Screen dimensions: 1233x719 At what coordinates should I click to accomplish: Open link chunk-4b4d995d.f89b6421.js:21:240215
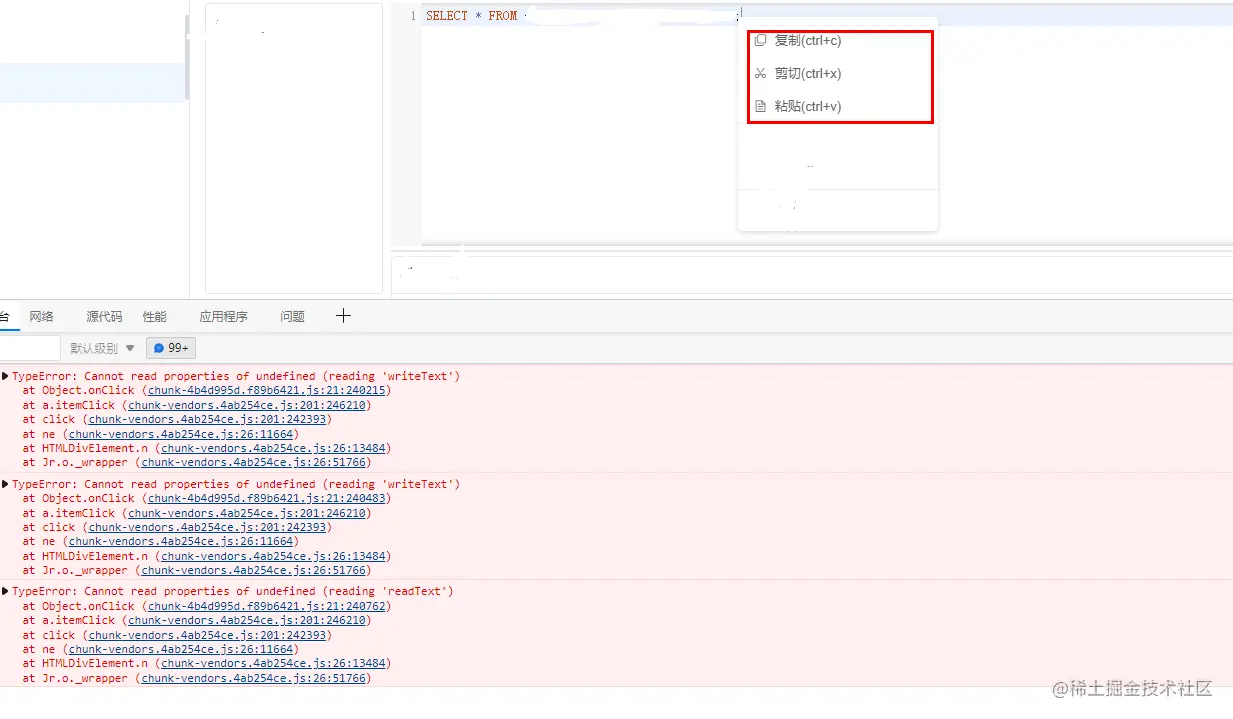coord(266,391)
